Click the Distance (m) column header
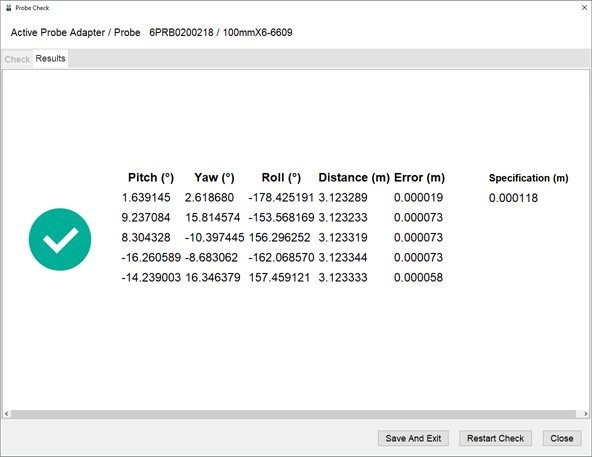Viewport: 592px width, 457px height. tap(354, 178)
